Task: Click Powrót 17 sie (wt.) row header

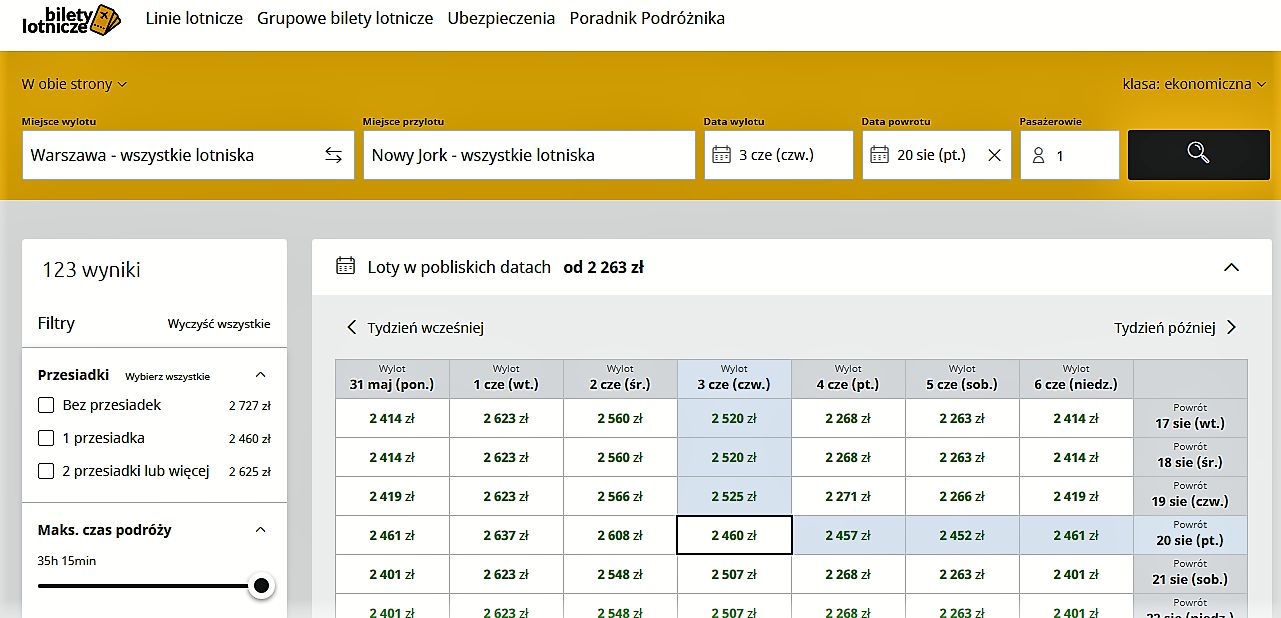Action: pyautogui.click(x=1190, y=418)
